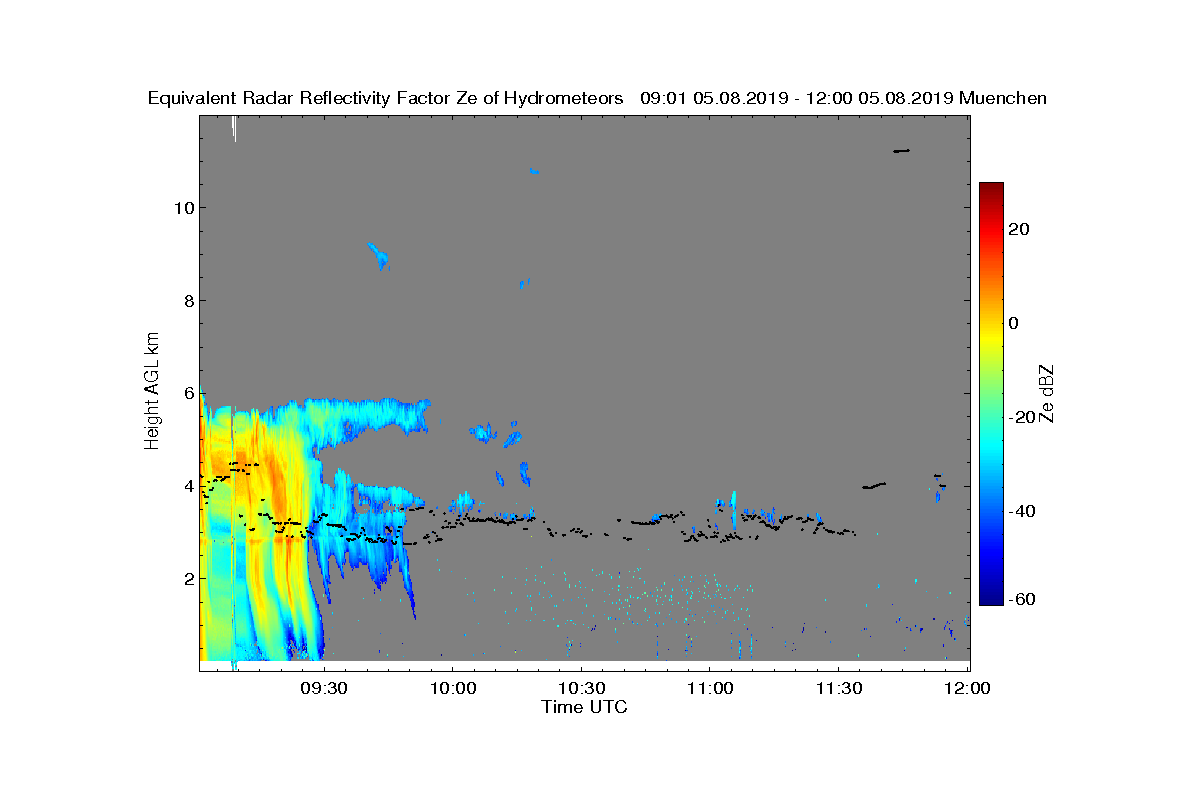Click the 'Ze dBZ' colorbar label
The height and width of the screenshot is (800, 1200).
[x=1047, y=393]
